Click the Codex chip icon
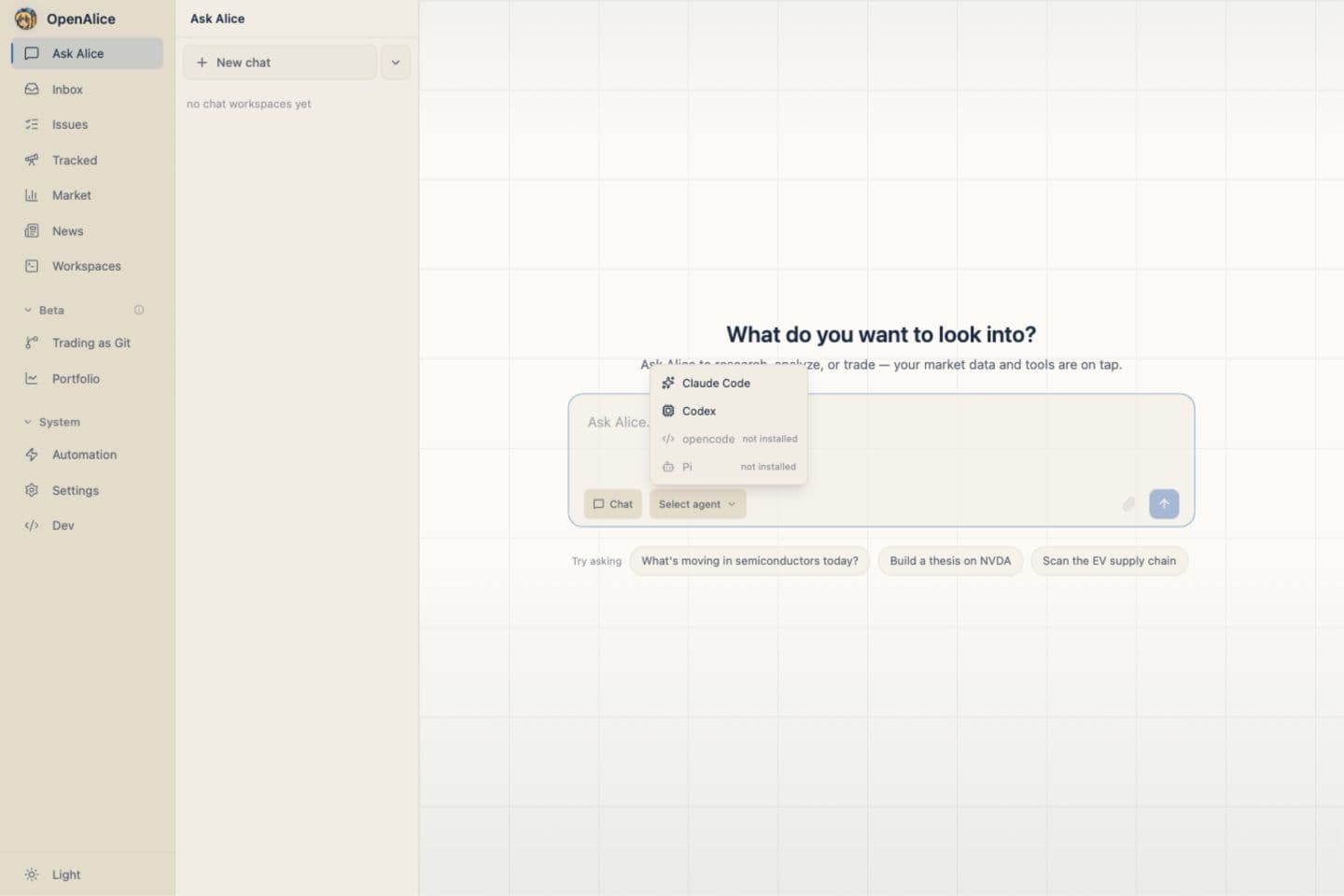1344x896 pixels. pos(668,411)
